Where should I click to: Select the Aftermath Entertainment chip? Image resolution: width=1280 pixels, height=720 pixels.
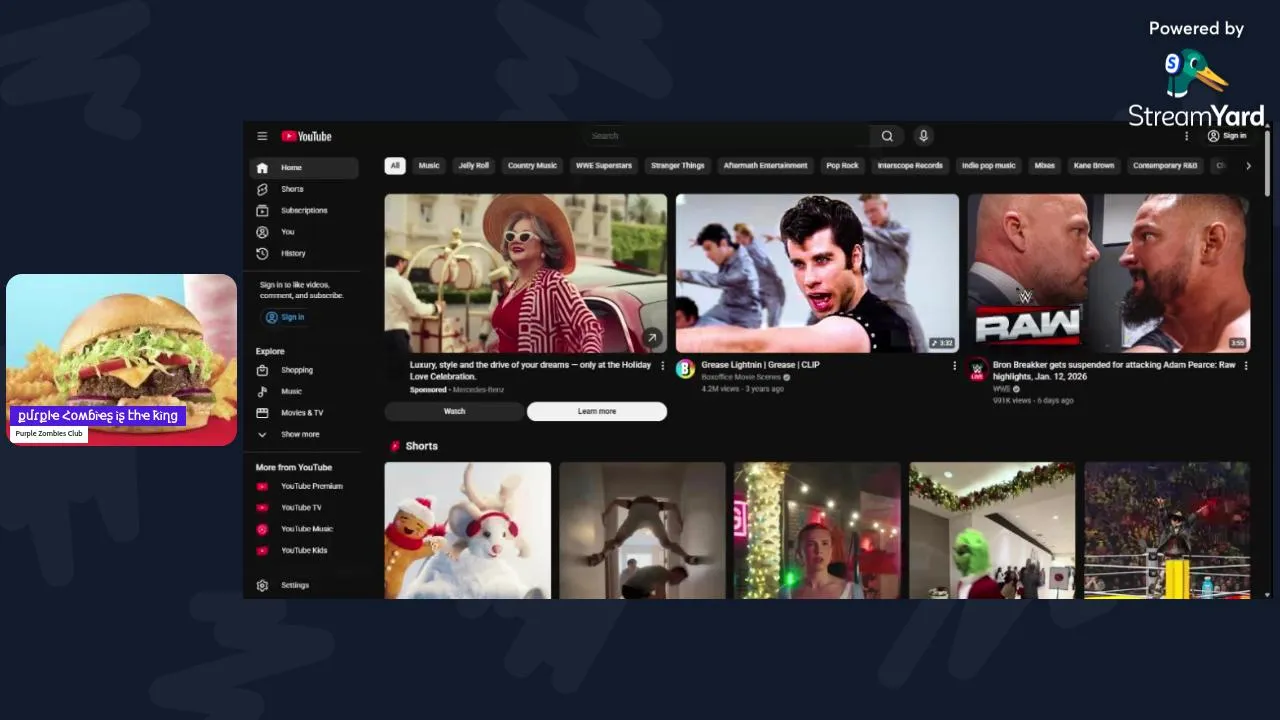pyautogui.click(x=765, y=166)
